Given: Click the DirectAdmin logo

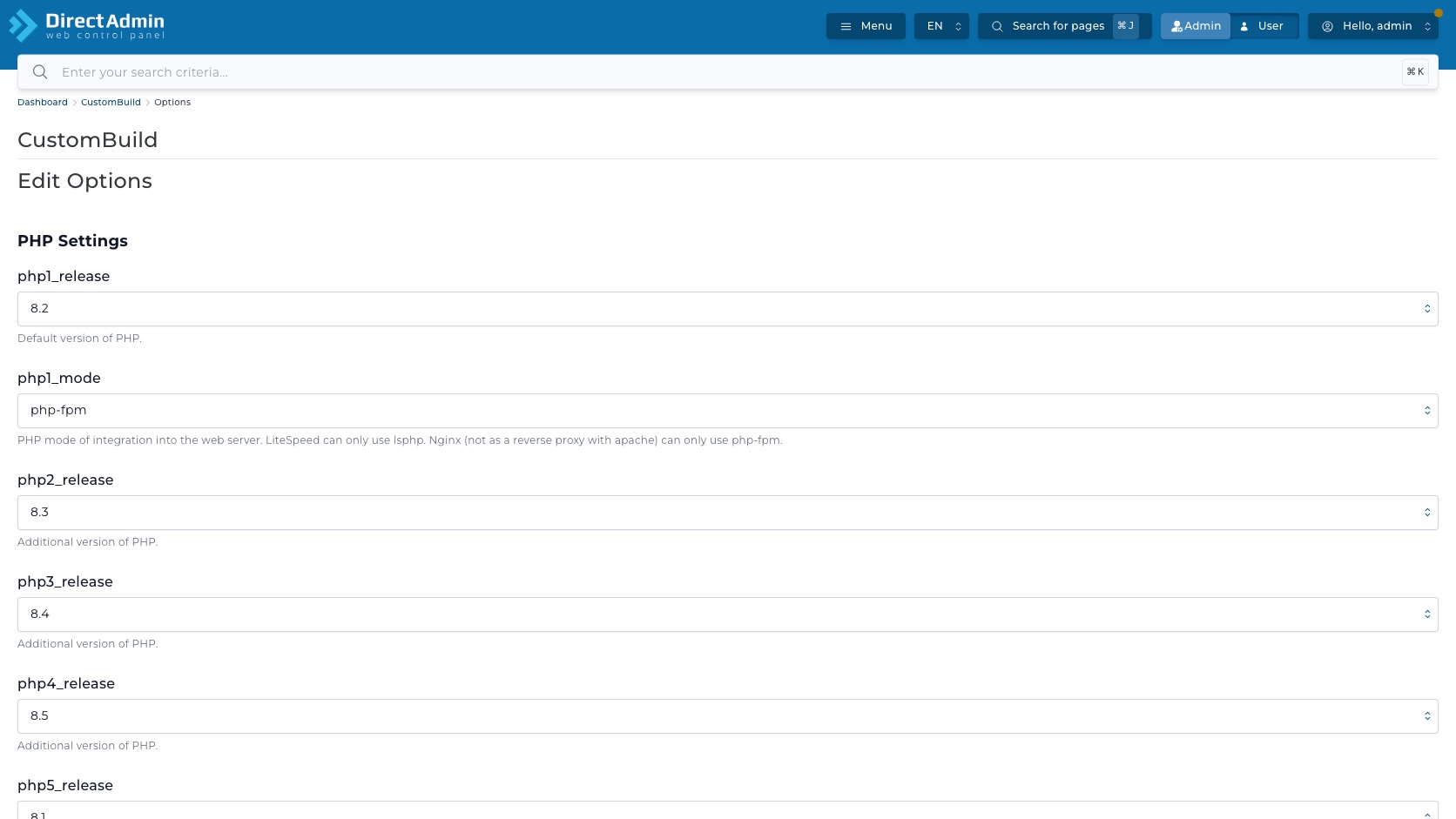Looking at the screenshot, I should (86, 26).
